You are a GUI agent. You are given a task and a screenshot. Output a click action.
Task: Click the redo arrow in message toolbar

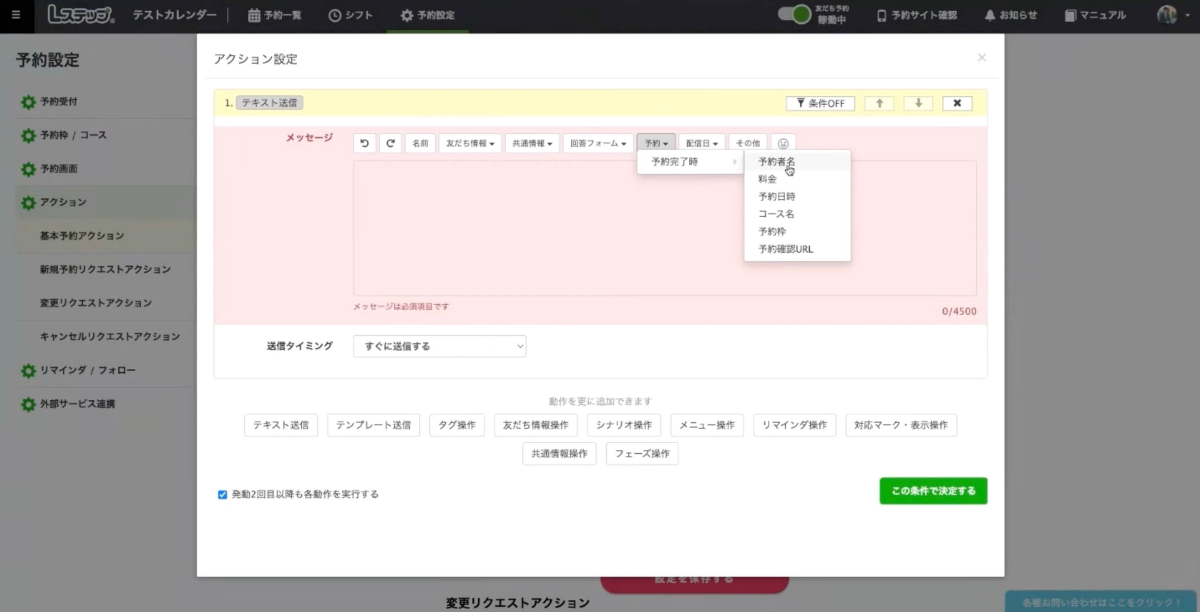(x=391, y=143)
